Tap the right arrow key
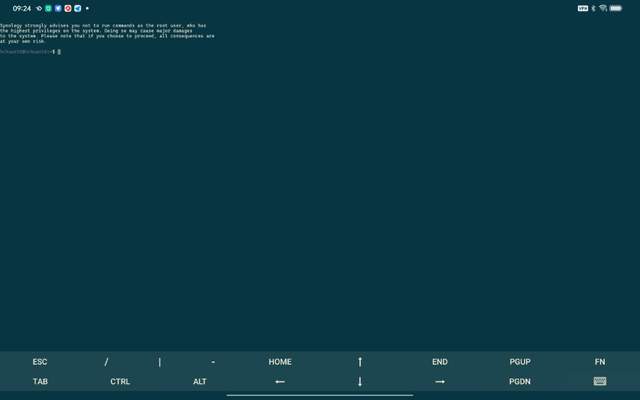Screen dimensions: 640x400 click(x=440, y=381)
